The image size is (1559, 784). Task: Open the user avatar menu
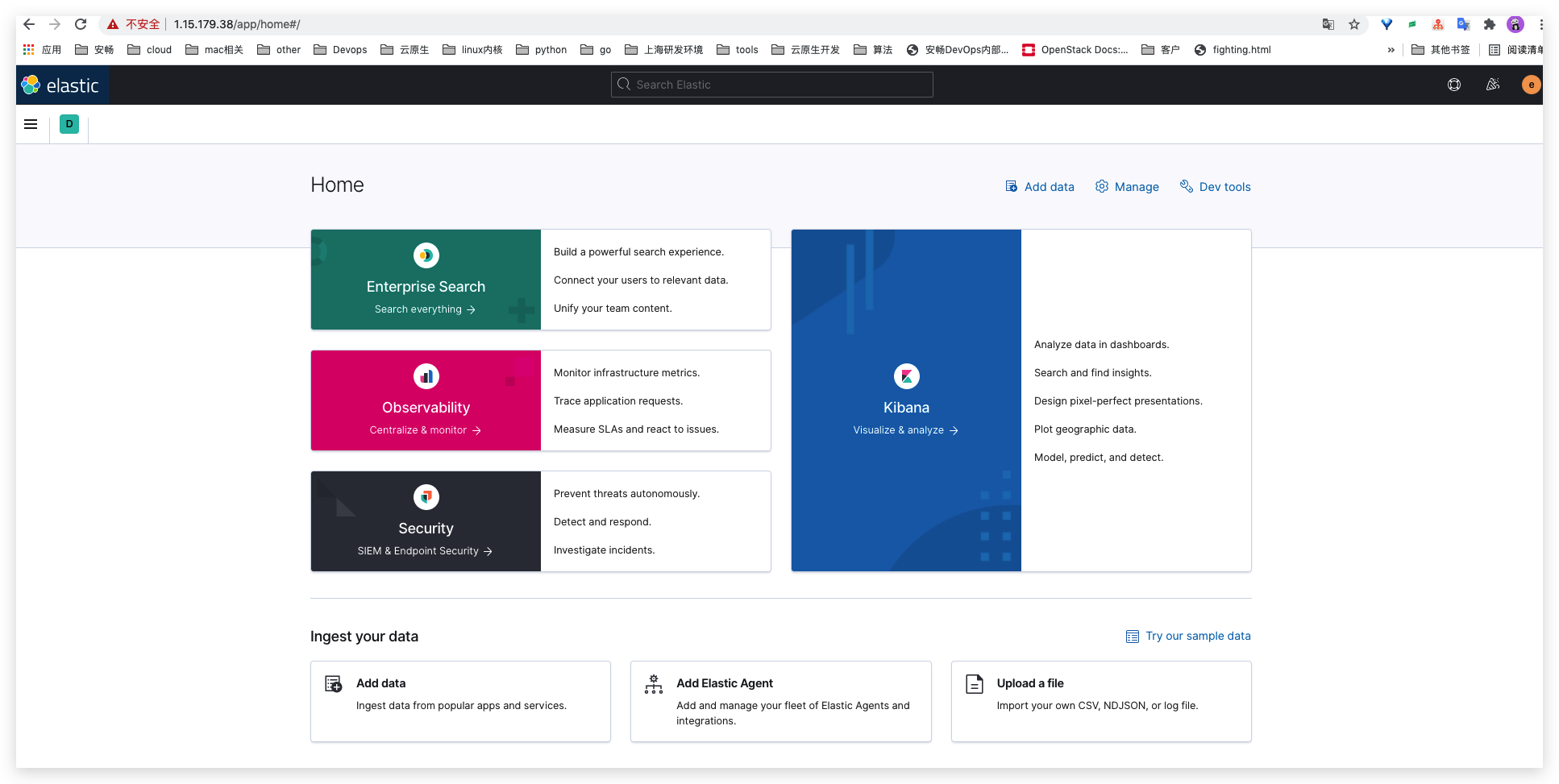(x=1531, y=85)
